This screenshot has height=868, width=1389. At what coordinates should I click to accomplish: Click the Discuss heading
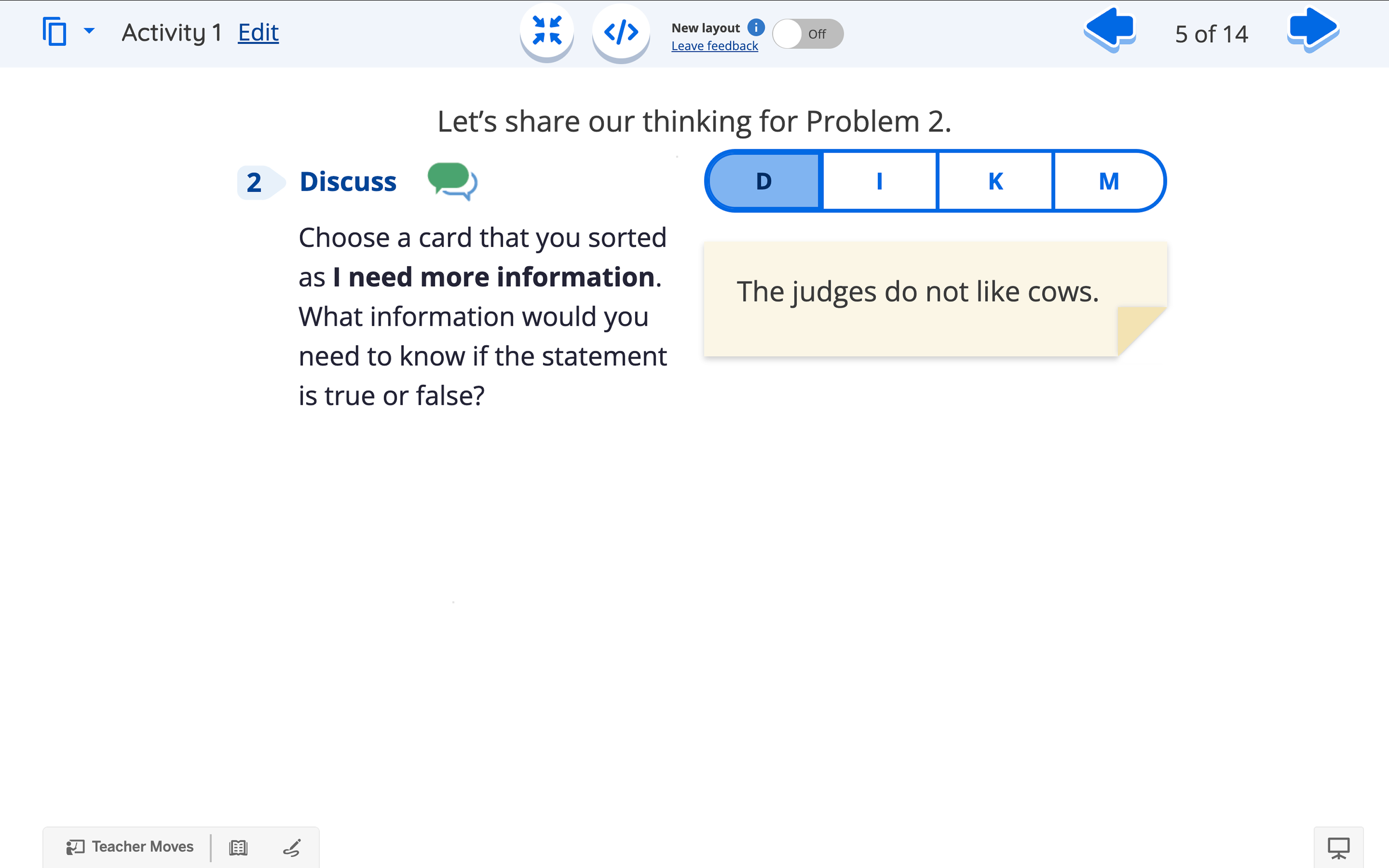pos(348,181)
